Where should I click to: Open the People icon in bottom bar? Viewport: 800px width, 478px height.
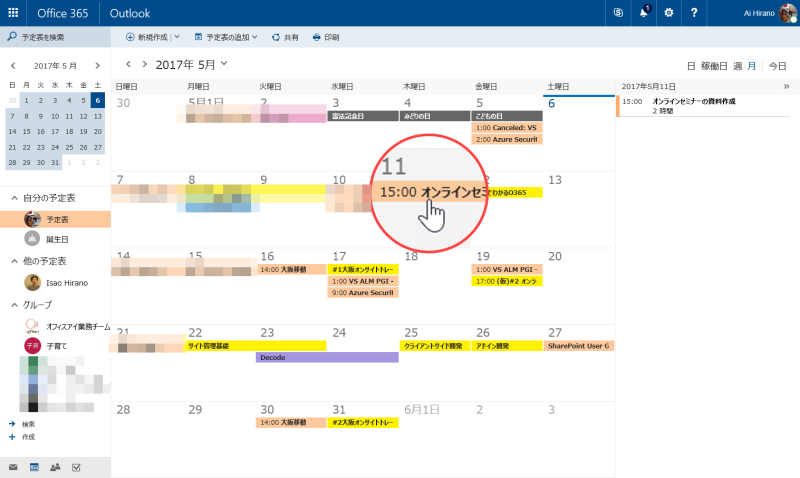55,467
